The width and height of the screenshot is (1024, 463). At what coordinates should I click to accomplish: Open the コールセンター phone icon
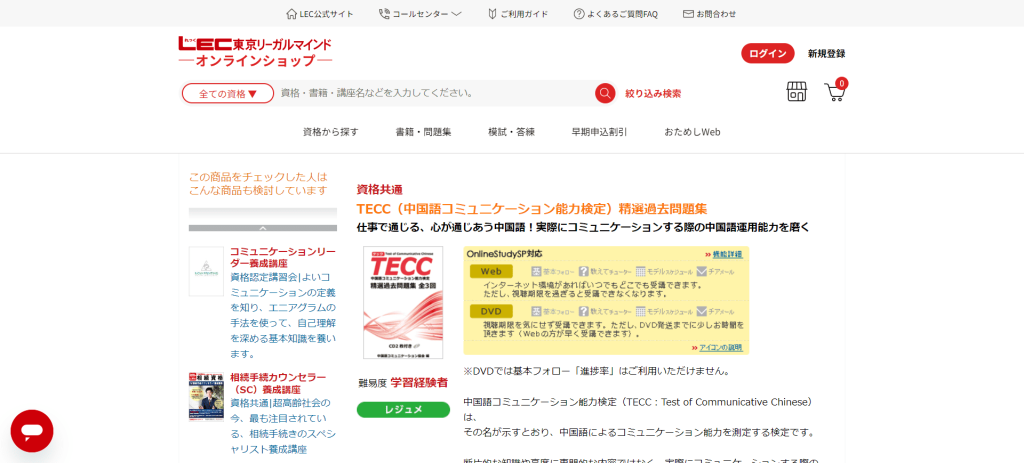coord(384,14)
